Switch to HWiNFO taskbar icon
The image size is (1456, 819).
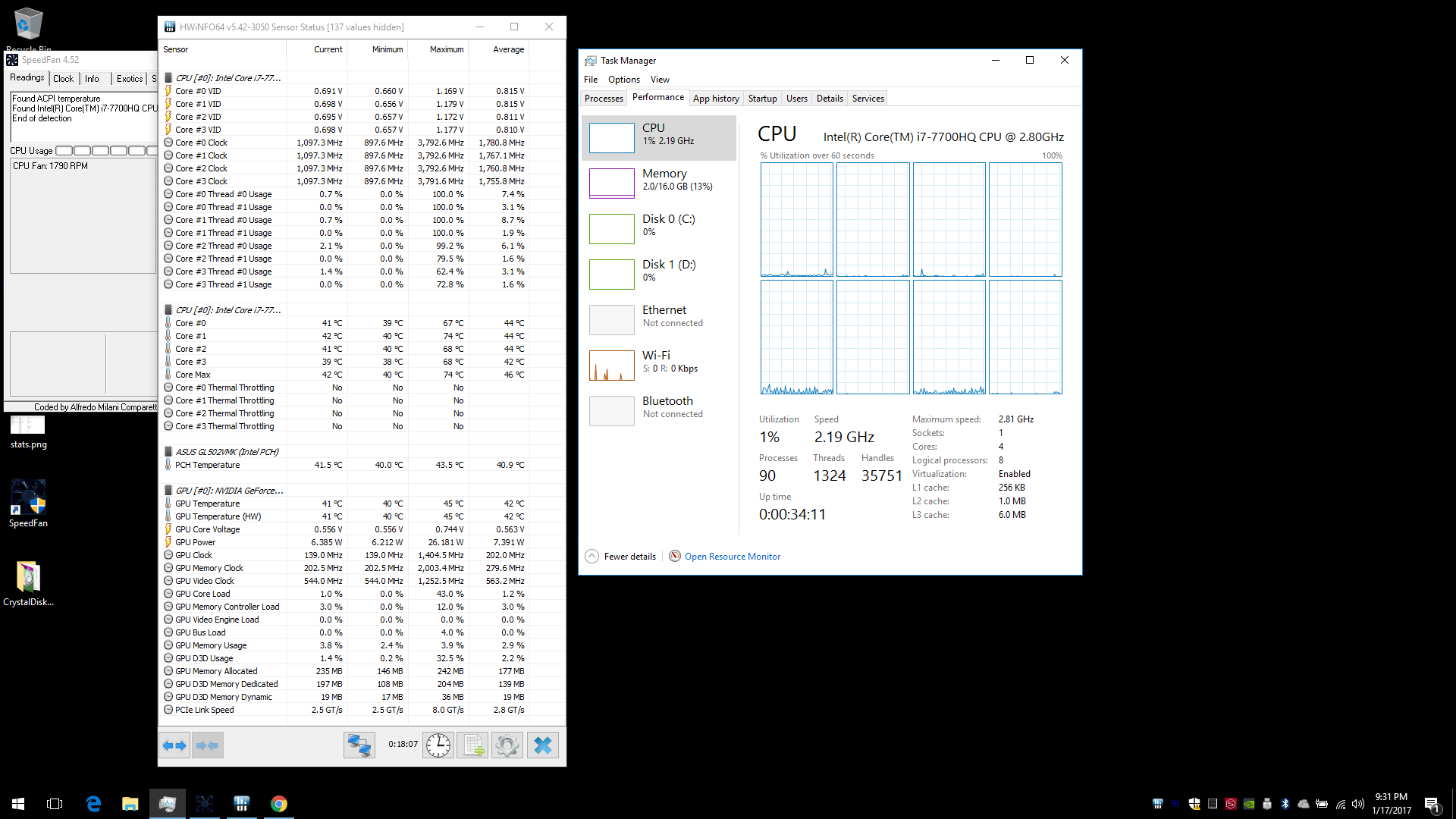click(x=242, y=804)
